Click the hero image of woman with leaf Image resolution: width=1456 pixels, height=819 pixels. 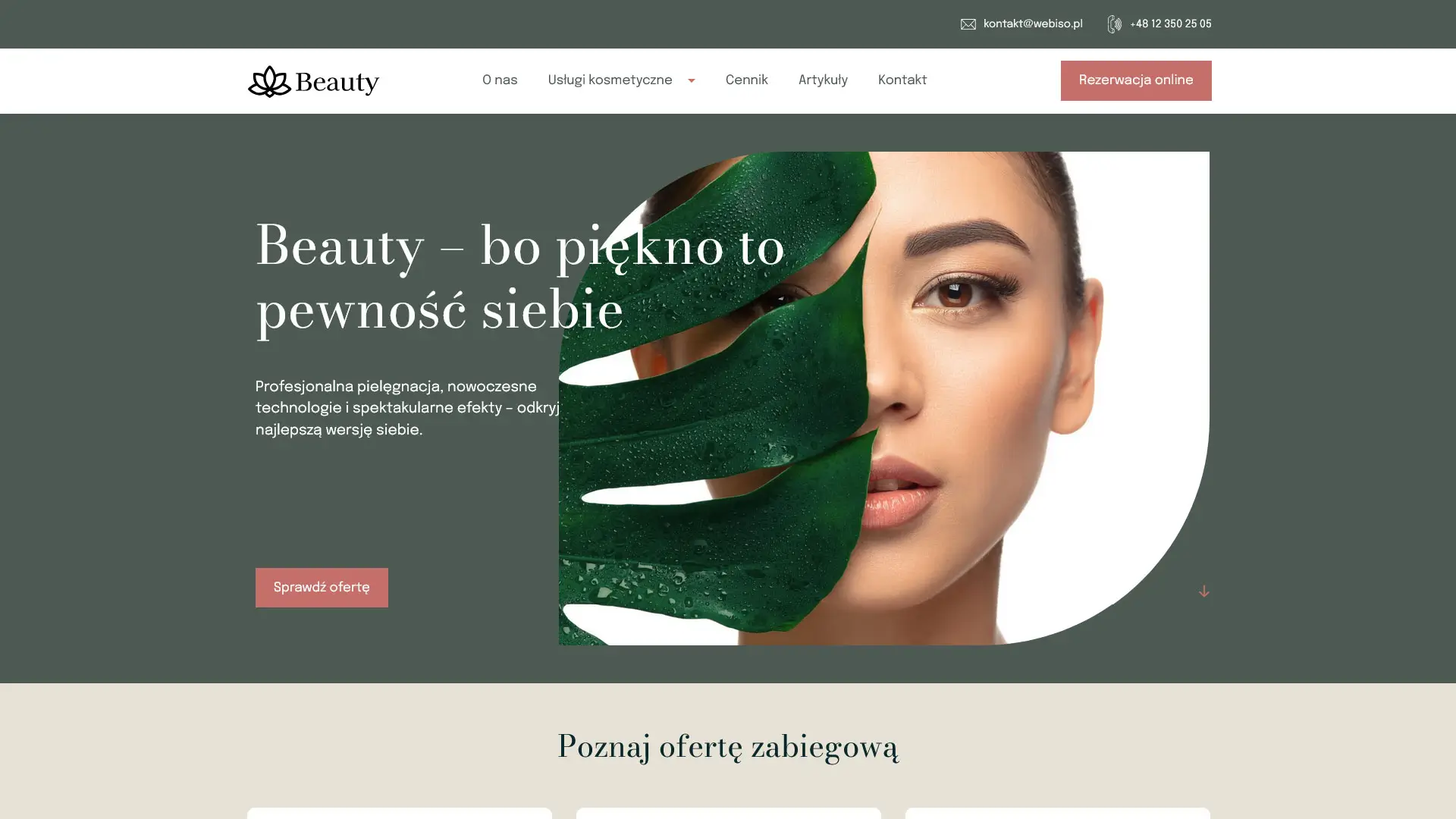tap(884, 398)
